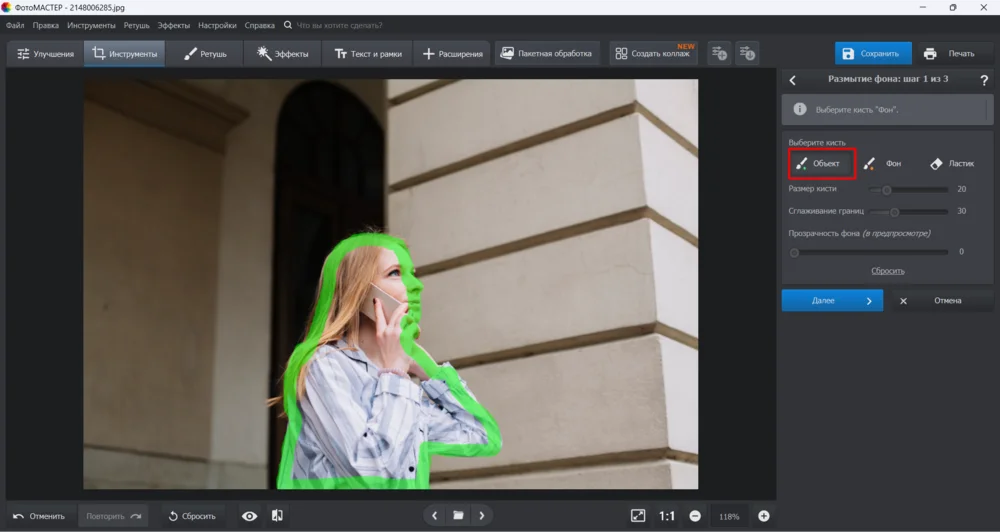Screen dimensions: 1000x532
Task: Switch to the Ретушь tab
Action: (x=206, y=54)
